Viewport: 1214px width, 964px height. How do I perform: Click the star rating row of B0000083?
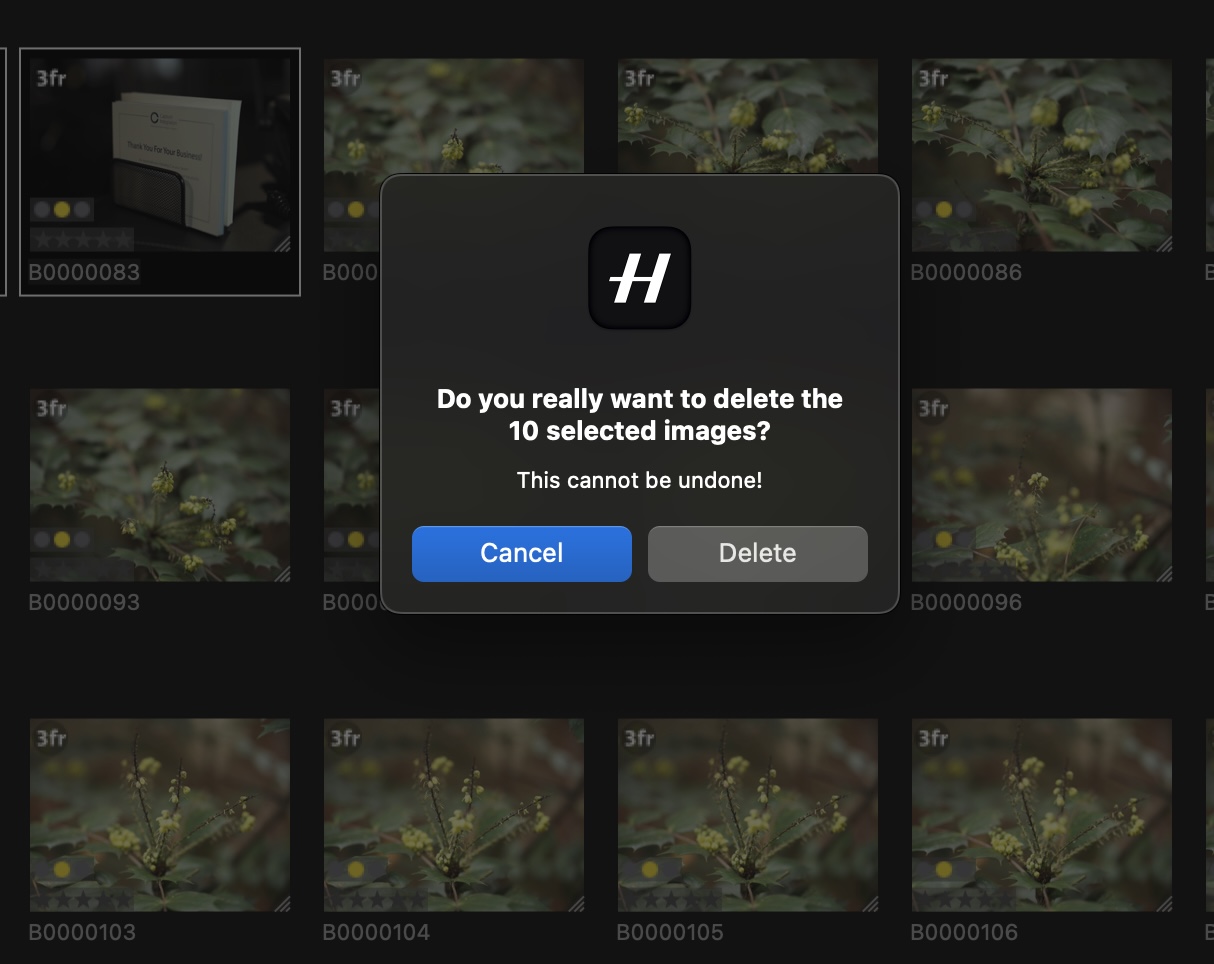pyautogui.click(x=82, y=240)
